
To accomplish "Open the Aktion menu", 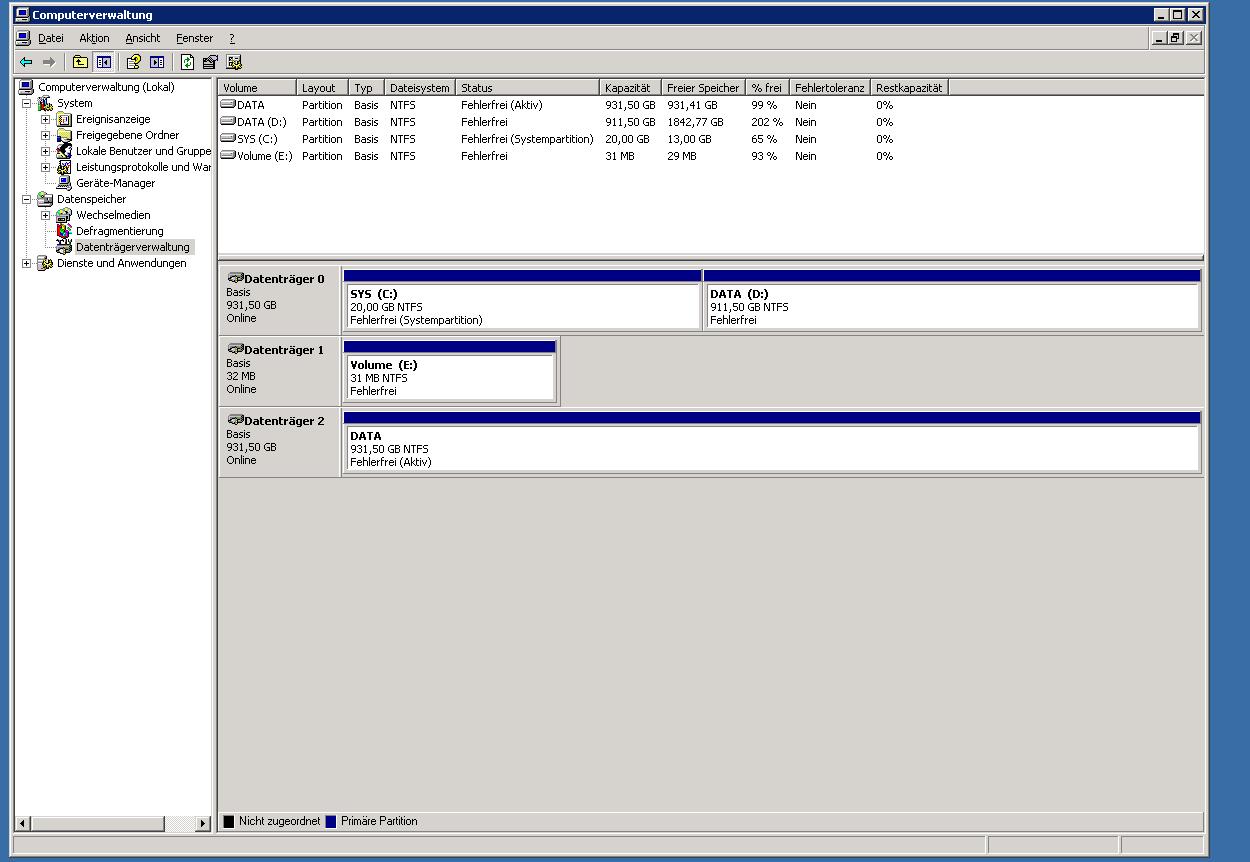I will pos(95,38).
